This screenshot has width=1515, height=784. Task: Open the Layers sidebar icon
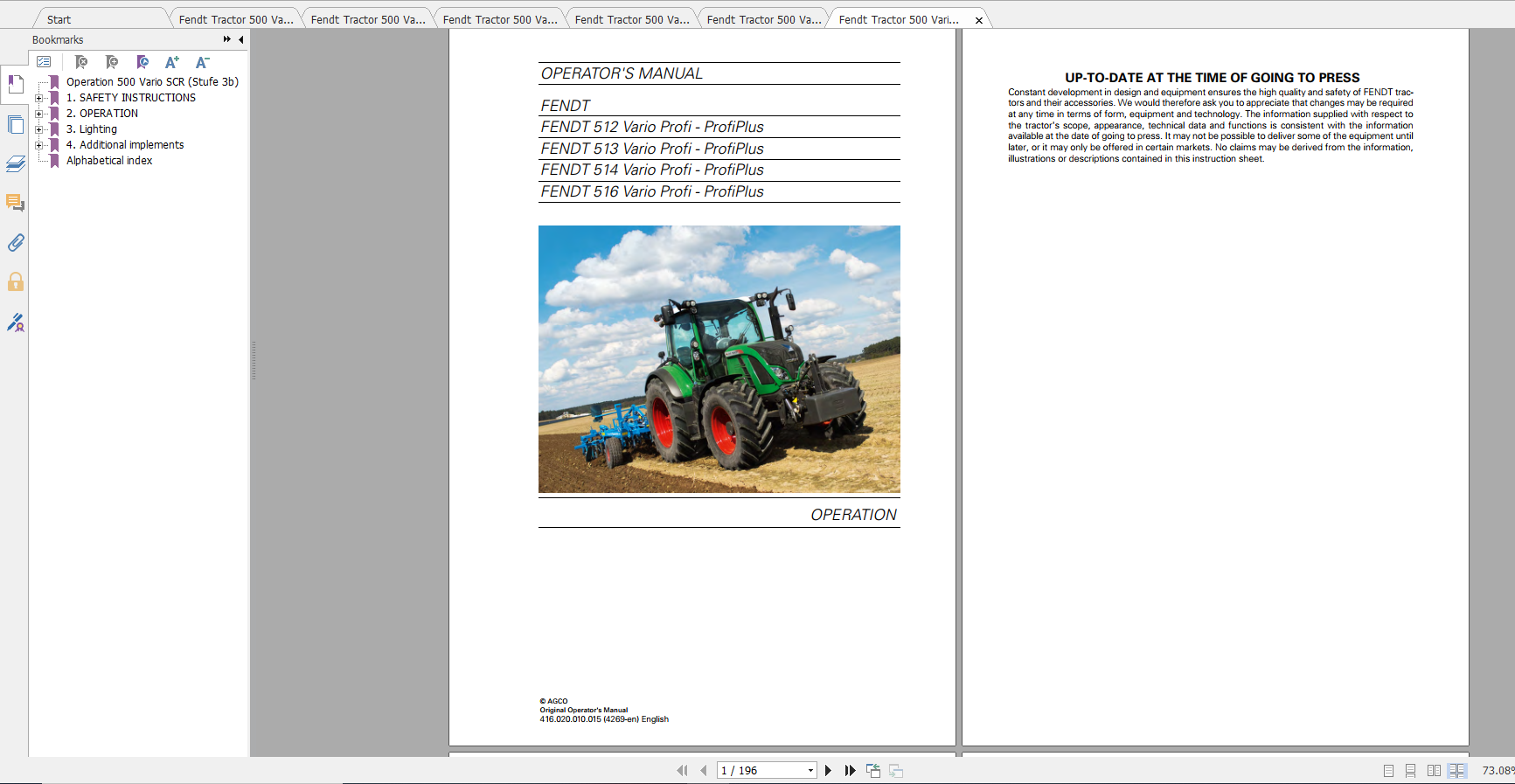pos(15,163)
